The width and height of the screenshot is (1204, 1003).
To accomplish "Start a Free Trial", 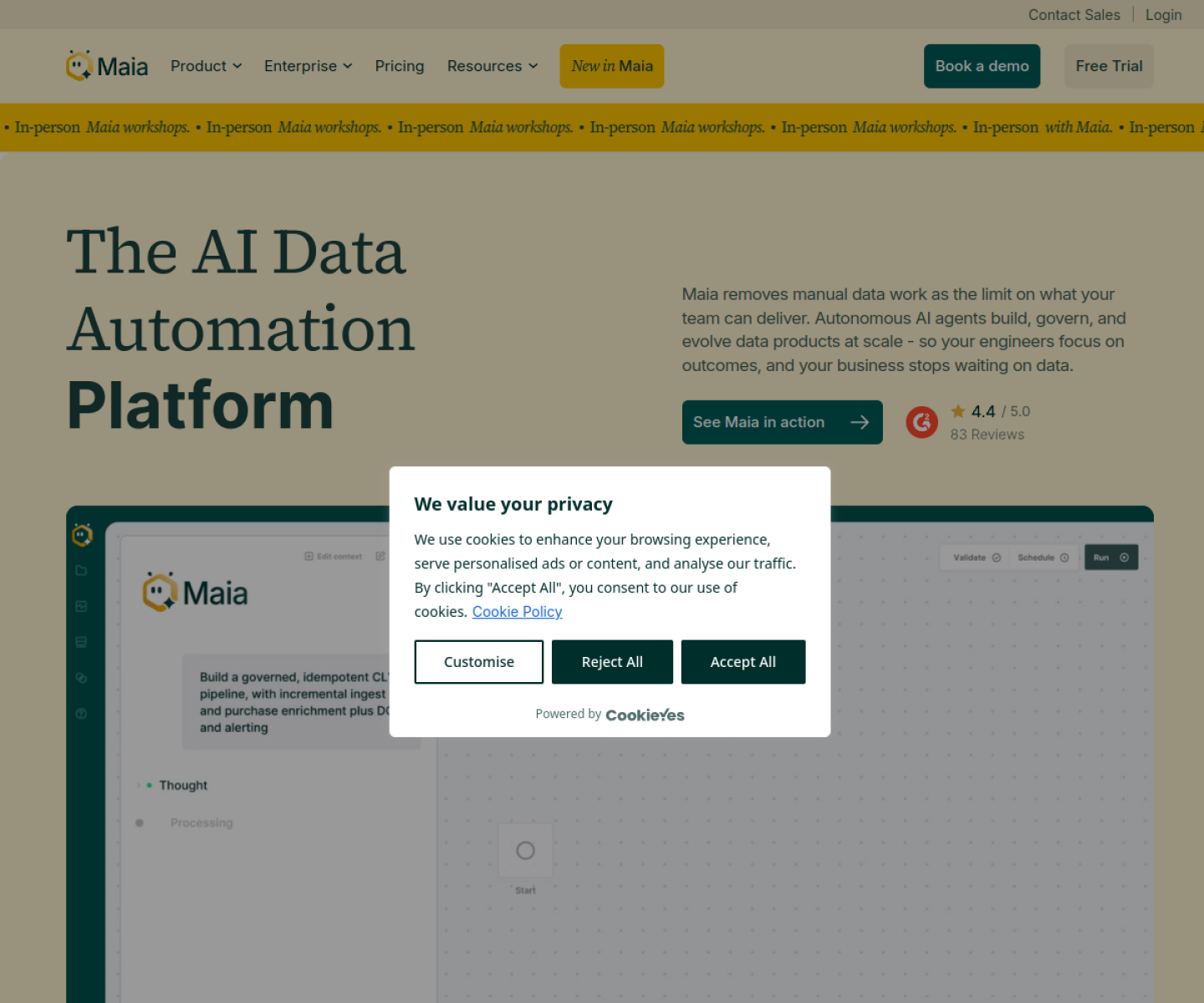I will [1109, 66].
